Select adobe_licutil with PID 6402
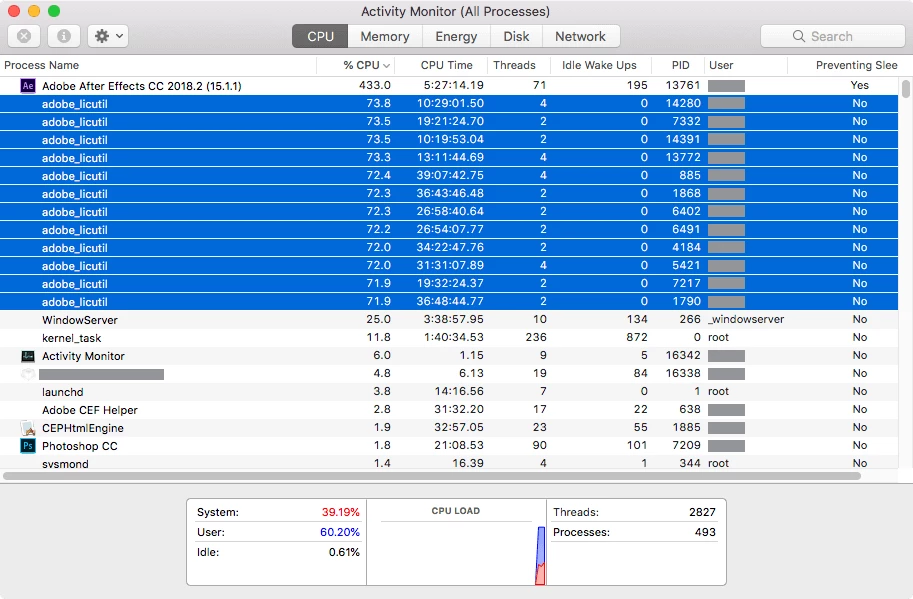Screen dimensions: 913x599 point(449,212)
